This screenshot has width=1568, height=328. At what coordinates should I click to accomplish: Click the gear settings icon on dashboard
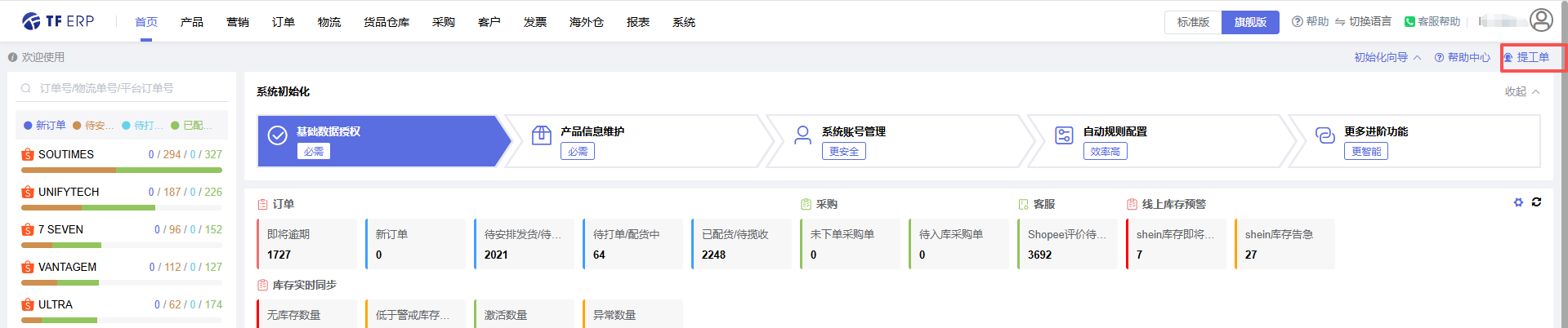pyautogui.click(x=1518, y=202)
